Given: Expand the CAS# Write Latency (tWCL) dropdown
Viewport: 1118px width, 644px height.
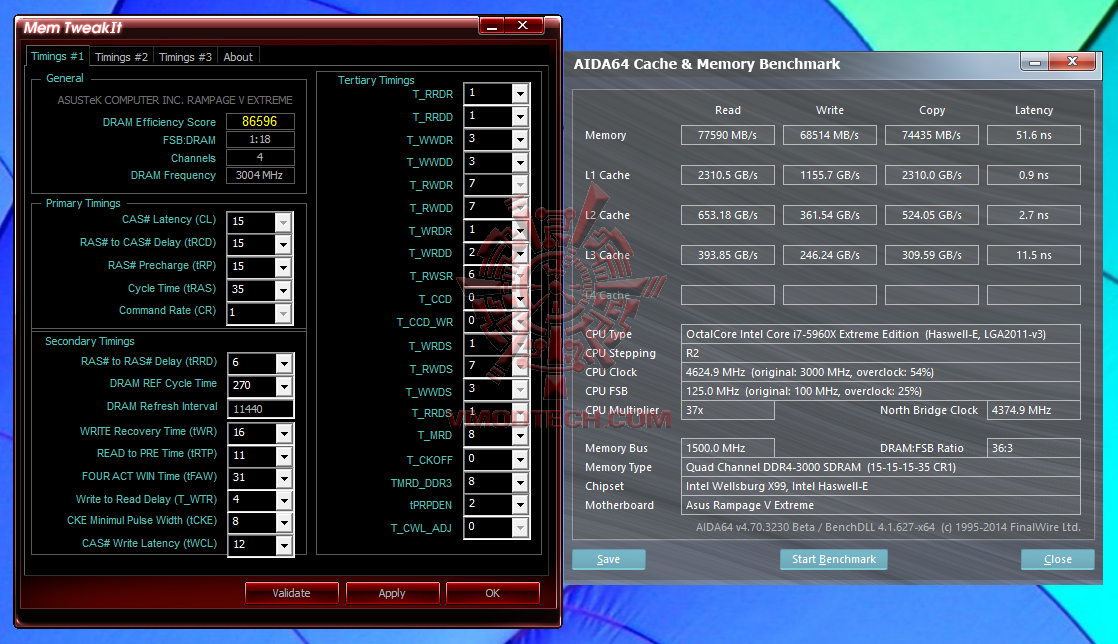Looking at the screenshot, I should click(x=284, y=545).
